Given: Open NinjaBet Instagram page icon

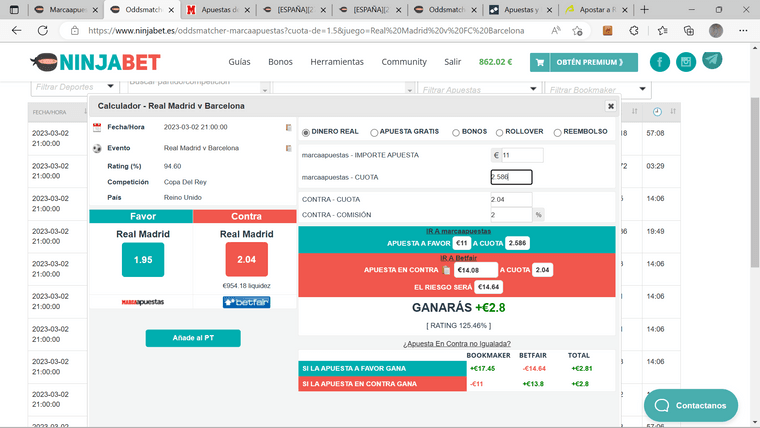Looking at the screenshot, I should (x=686, y=62).
